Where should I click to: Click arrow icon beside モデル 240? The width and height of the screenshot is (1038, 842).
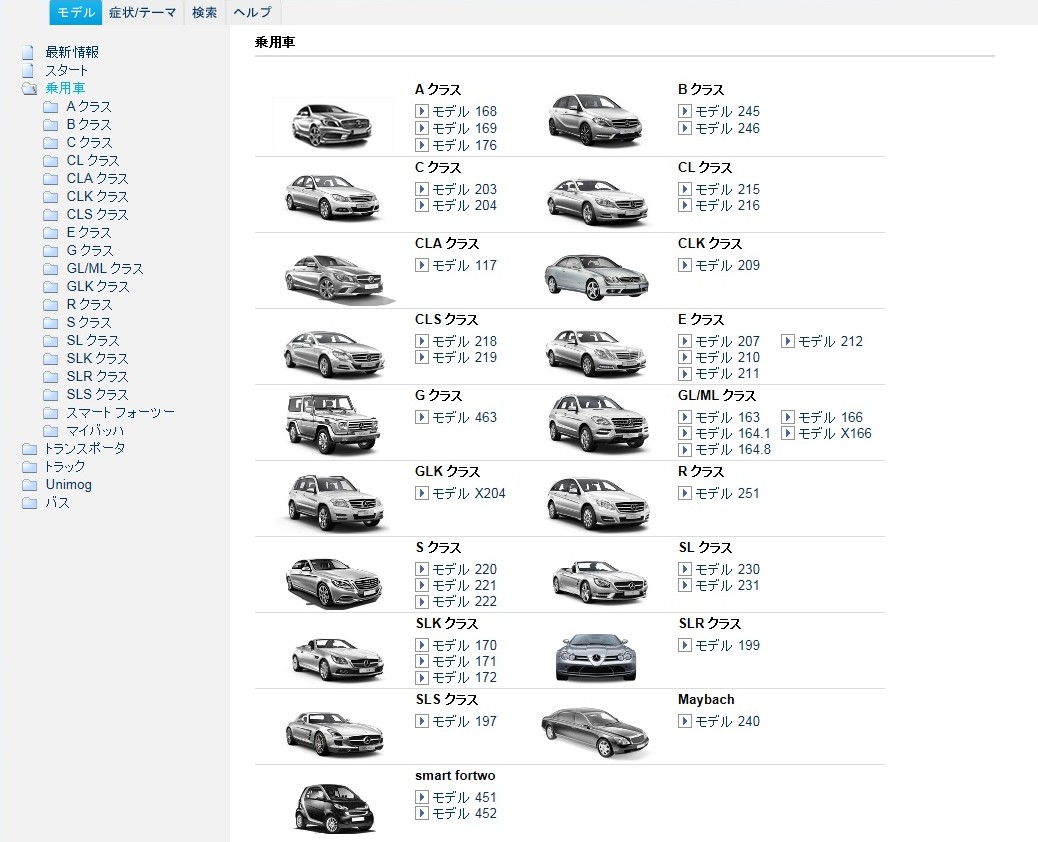pos(684,722)
